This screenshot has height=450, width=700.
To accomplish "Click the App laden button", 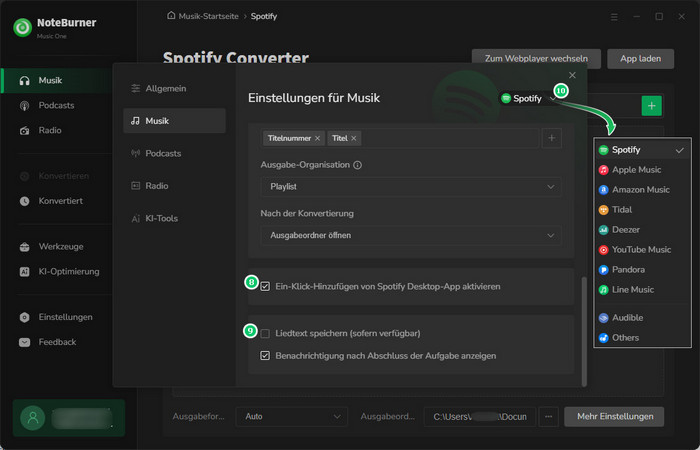I will tap(640, 58).
